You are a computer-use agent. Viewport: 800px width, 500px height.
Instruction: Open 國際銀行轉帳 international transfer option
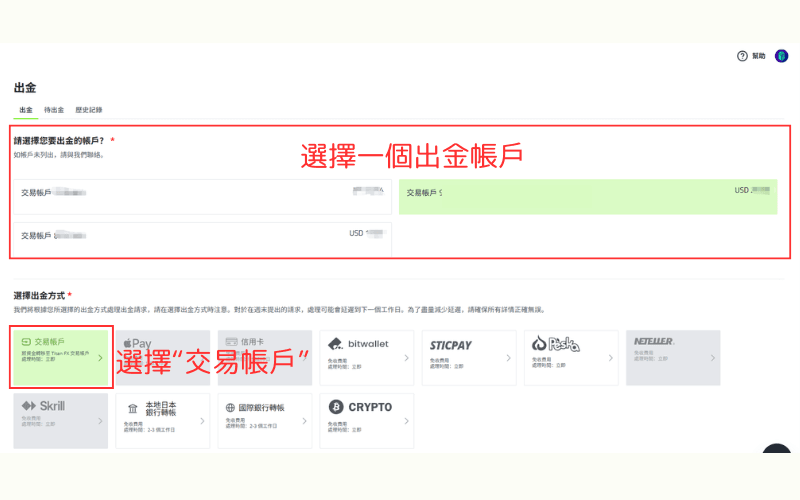point(264,420)
